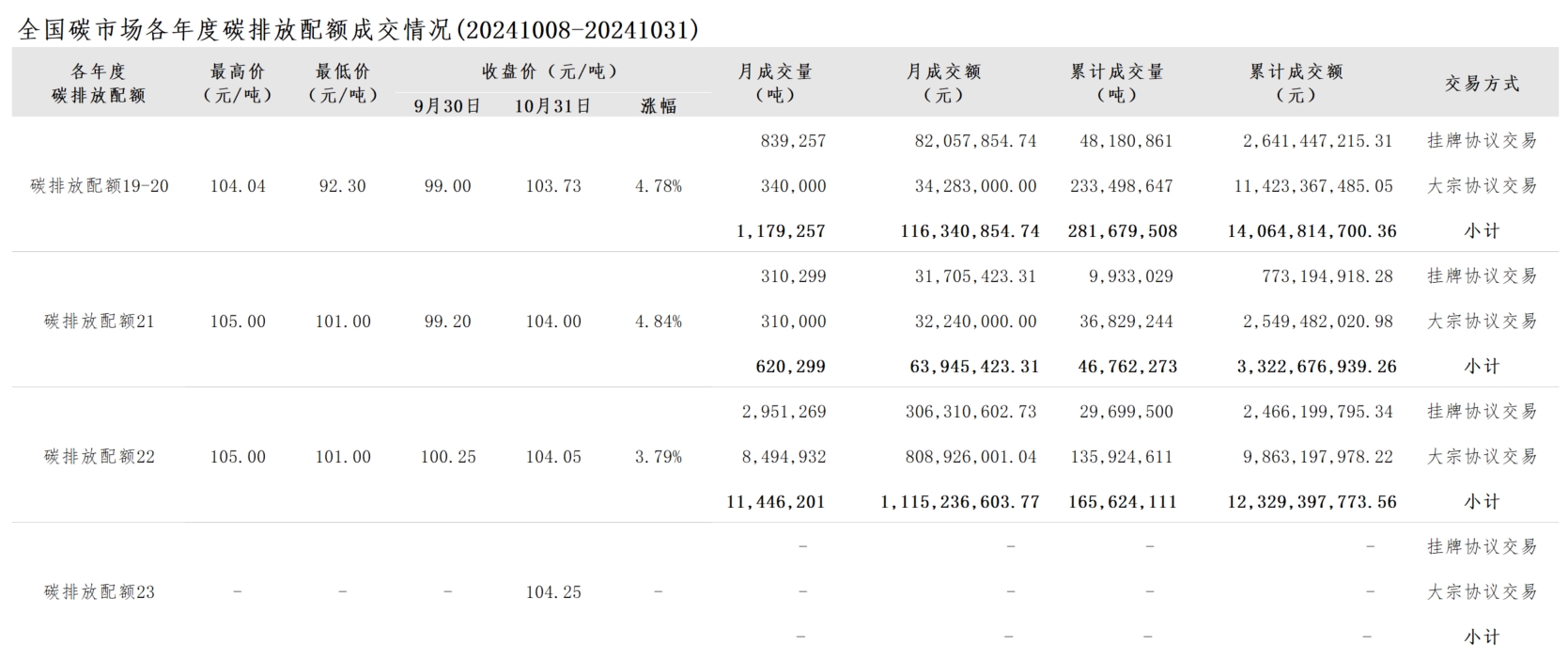
Task: Click the 月成交量 column header
Action: coord(775,83)
